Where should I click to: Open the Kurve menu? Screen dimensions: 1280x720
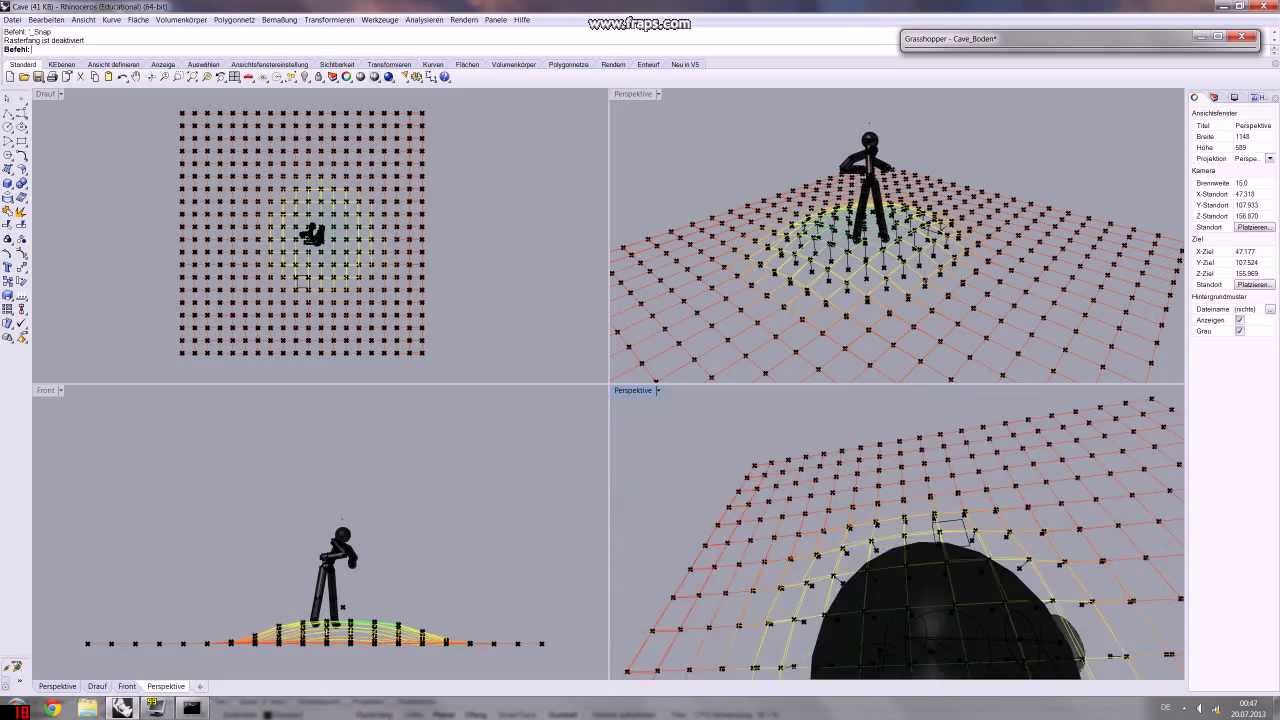pos(111,20)
